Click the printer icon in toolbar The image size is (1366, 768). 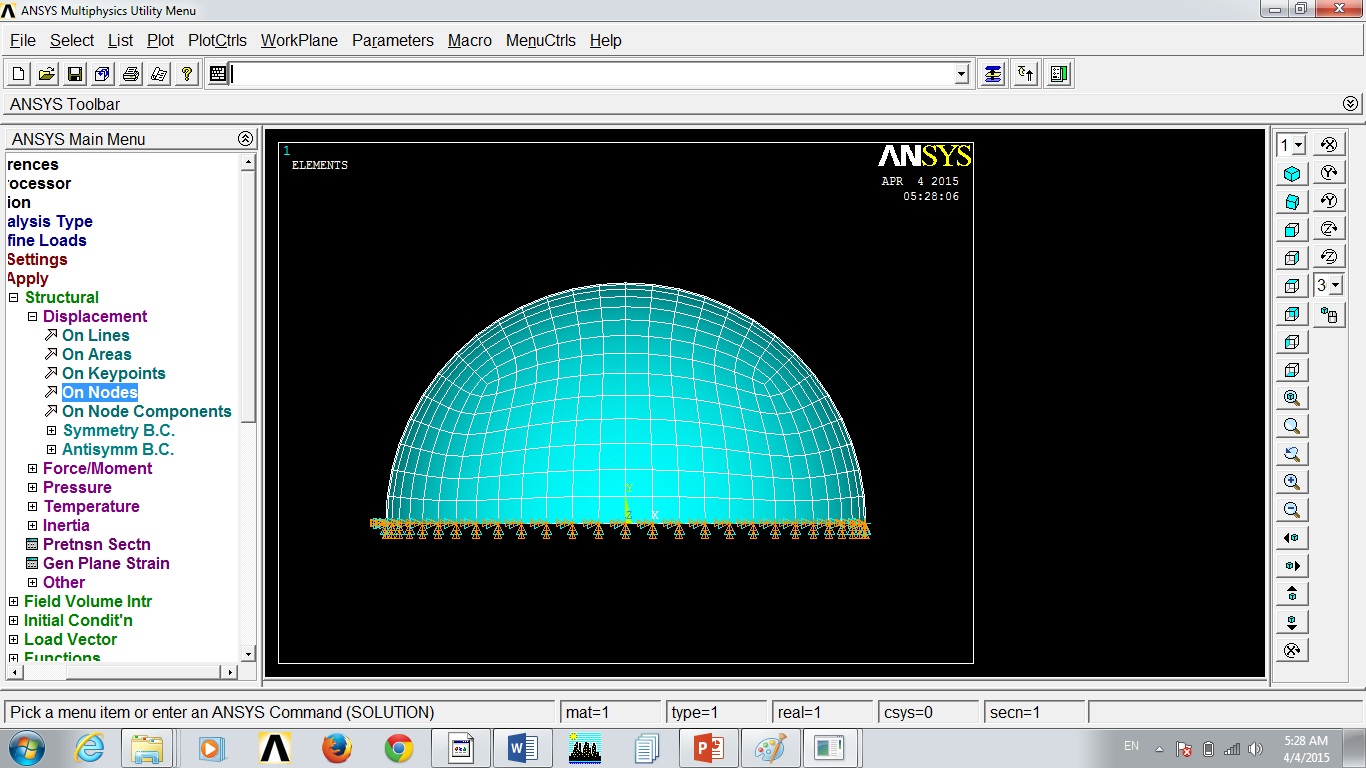pos(131,74)
